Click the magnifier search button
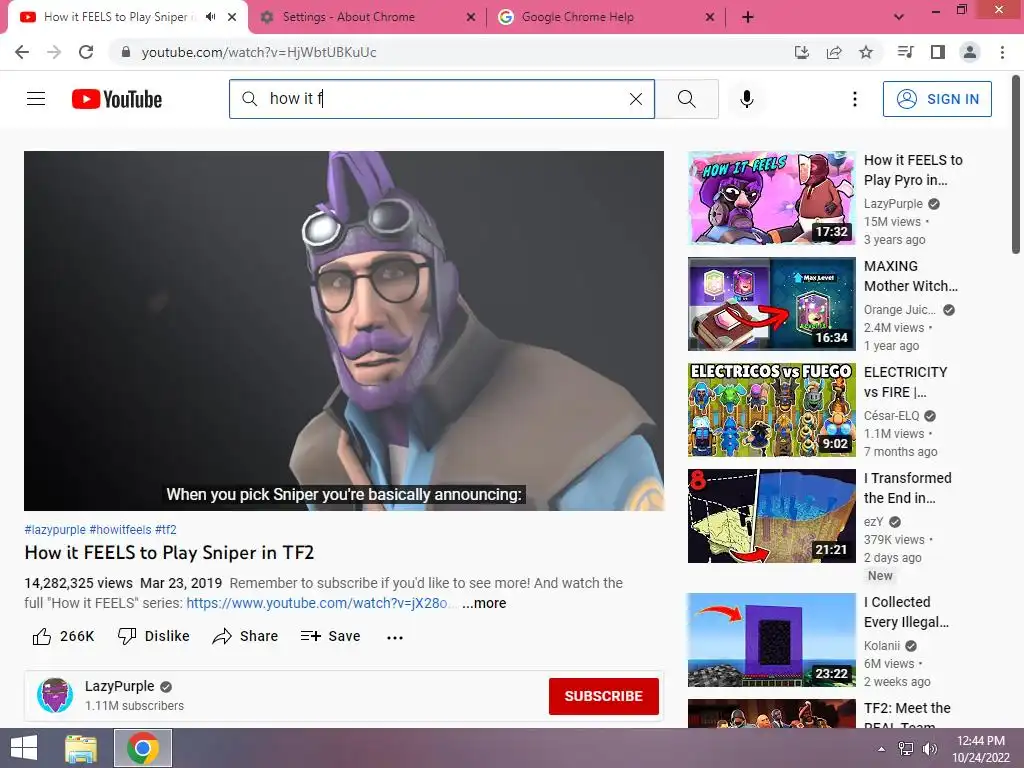 pyautogui.click(x=686, y=99)
